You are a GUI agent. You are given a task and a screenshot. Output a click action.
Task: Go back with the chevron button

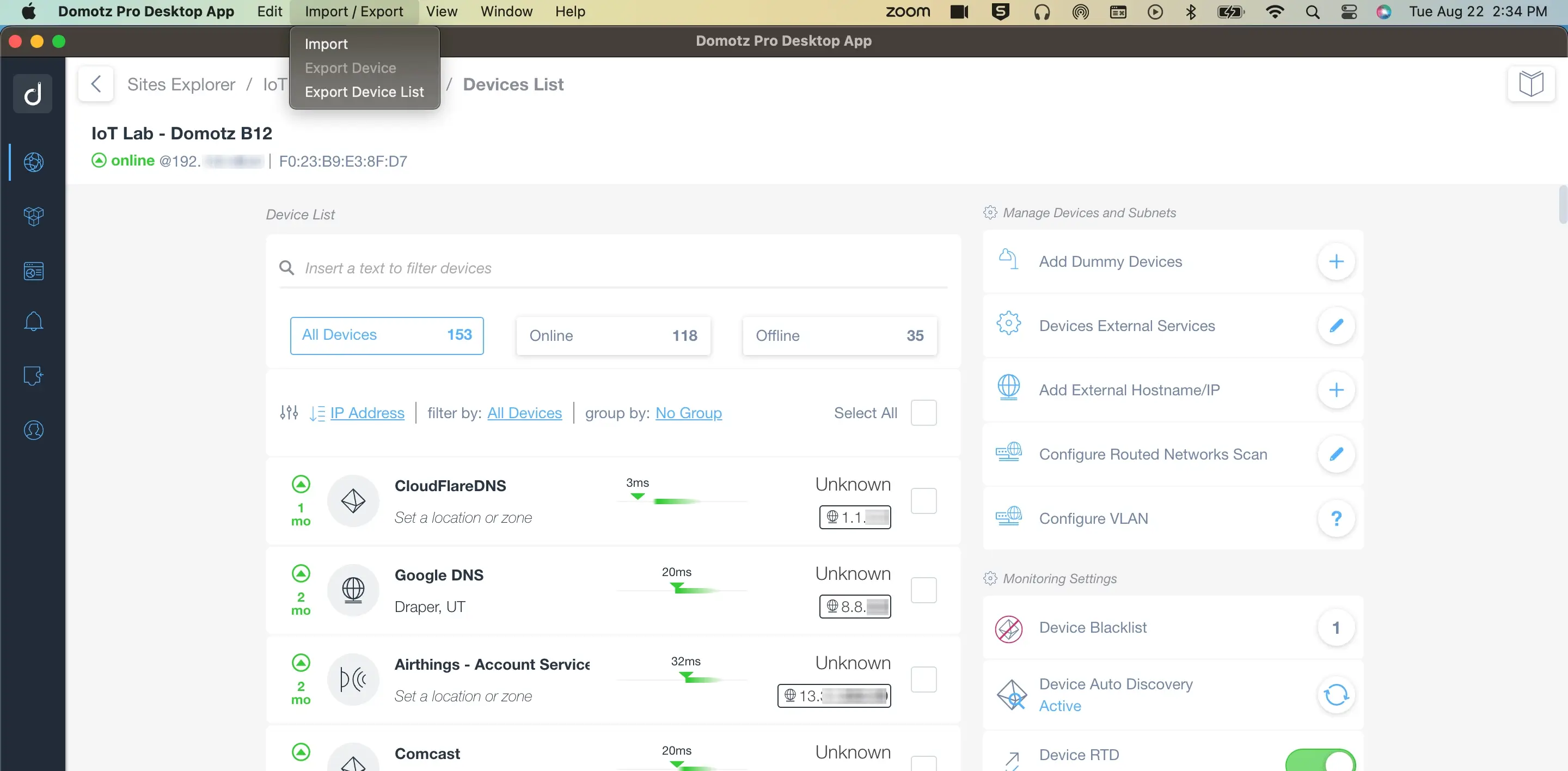(x=96, y=84)
